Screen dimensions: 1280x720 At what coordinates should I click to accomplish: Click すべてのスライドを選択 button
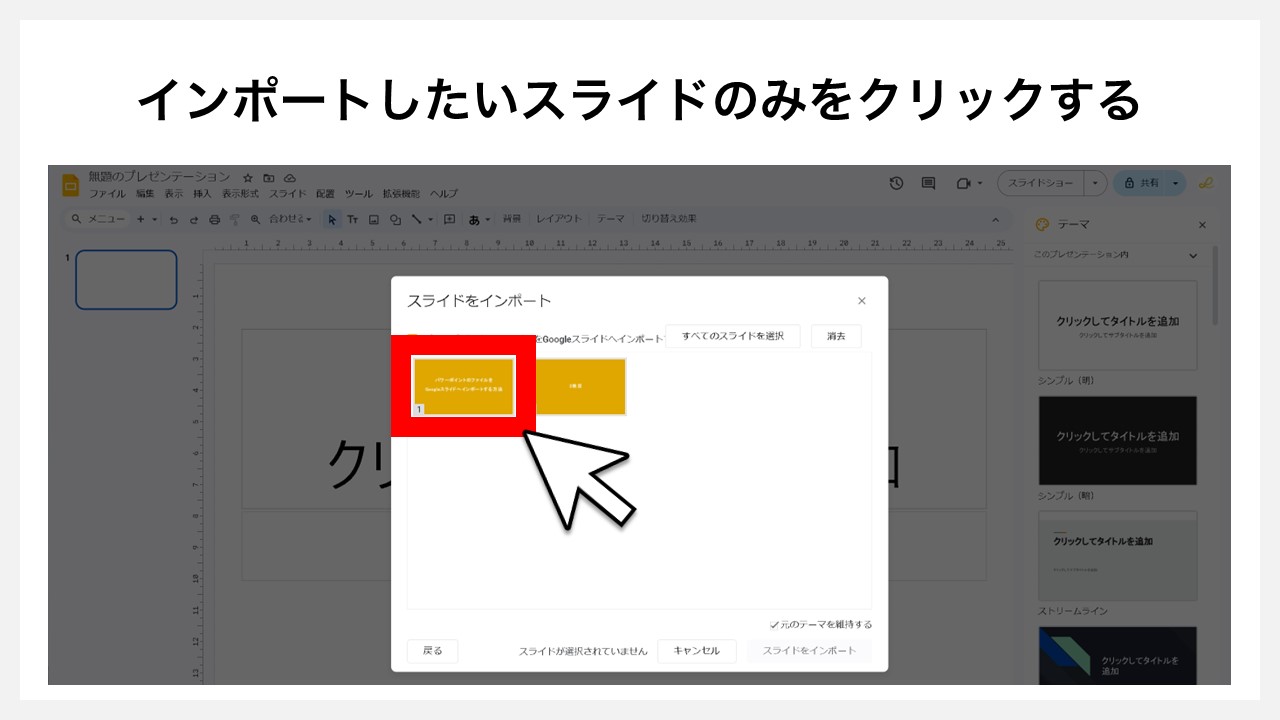(733, 336)
